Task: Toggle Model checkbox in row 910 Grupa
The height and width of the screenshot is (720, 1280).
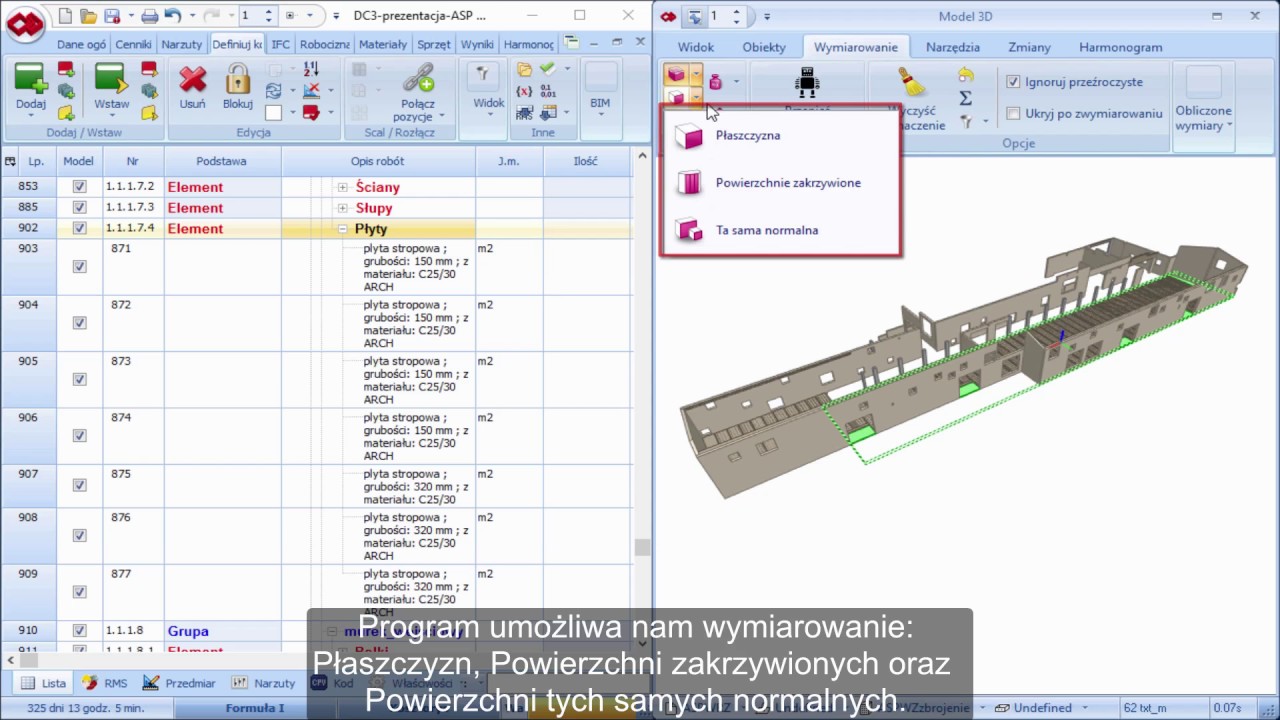Action: (x=79, y=631)
